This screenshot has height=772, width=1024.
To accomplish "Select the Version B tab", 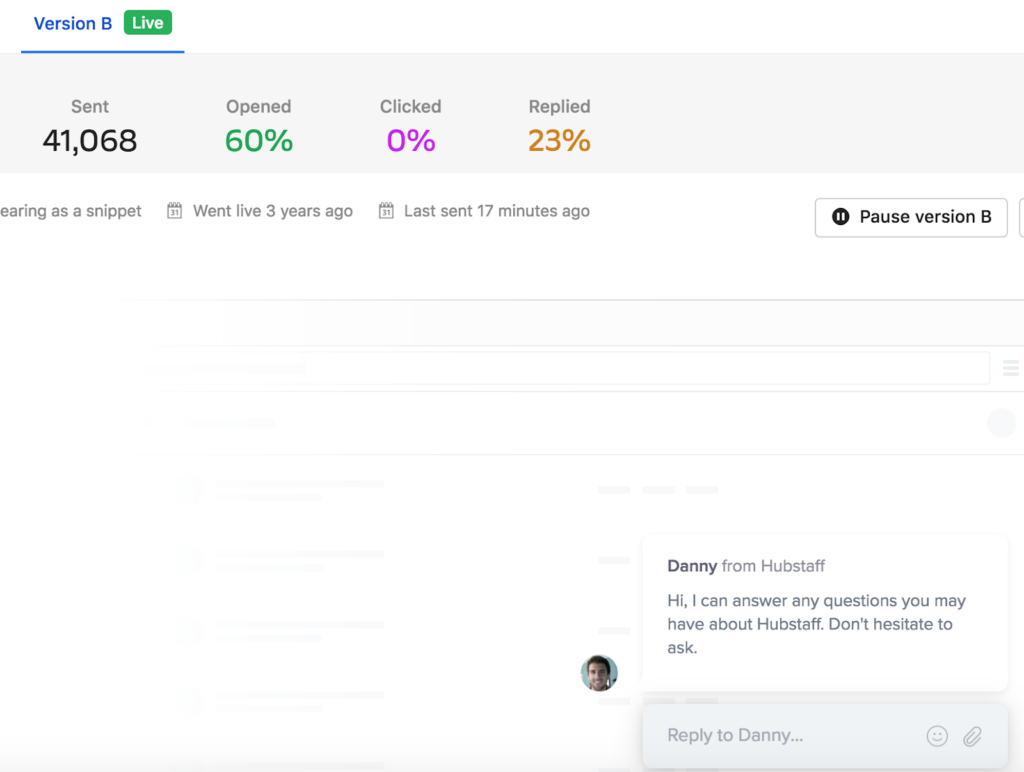I will pyautogui.click(x=72, y=24).
